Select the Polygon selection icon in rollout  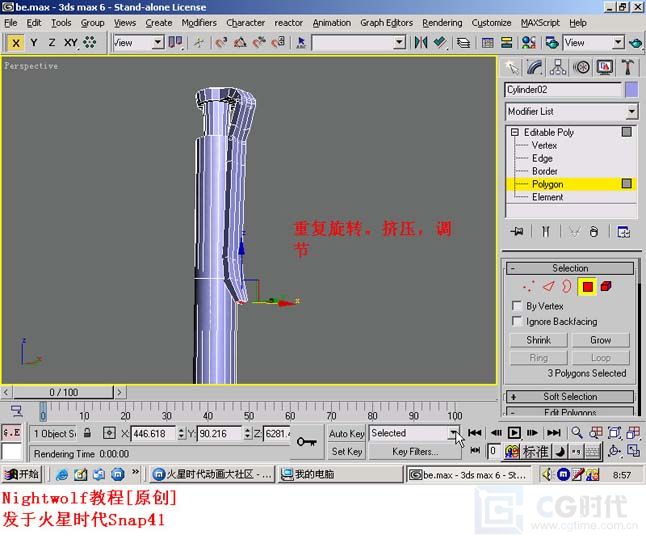pyautogui.click(x=587, y=286)
